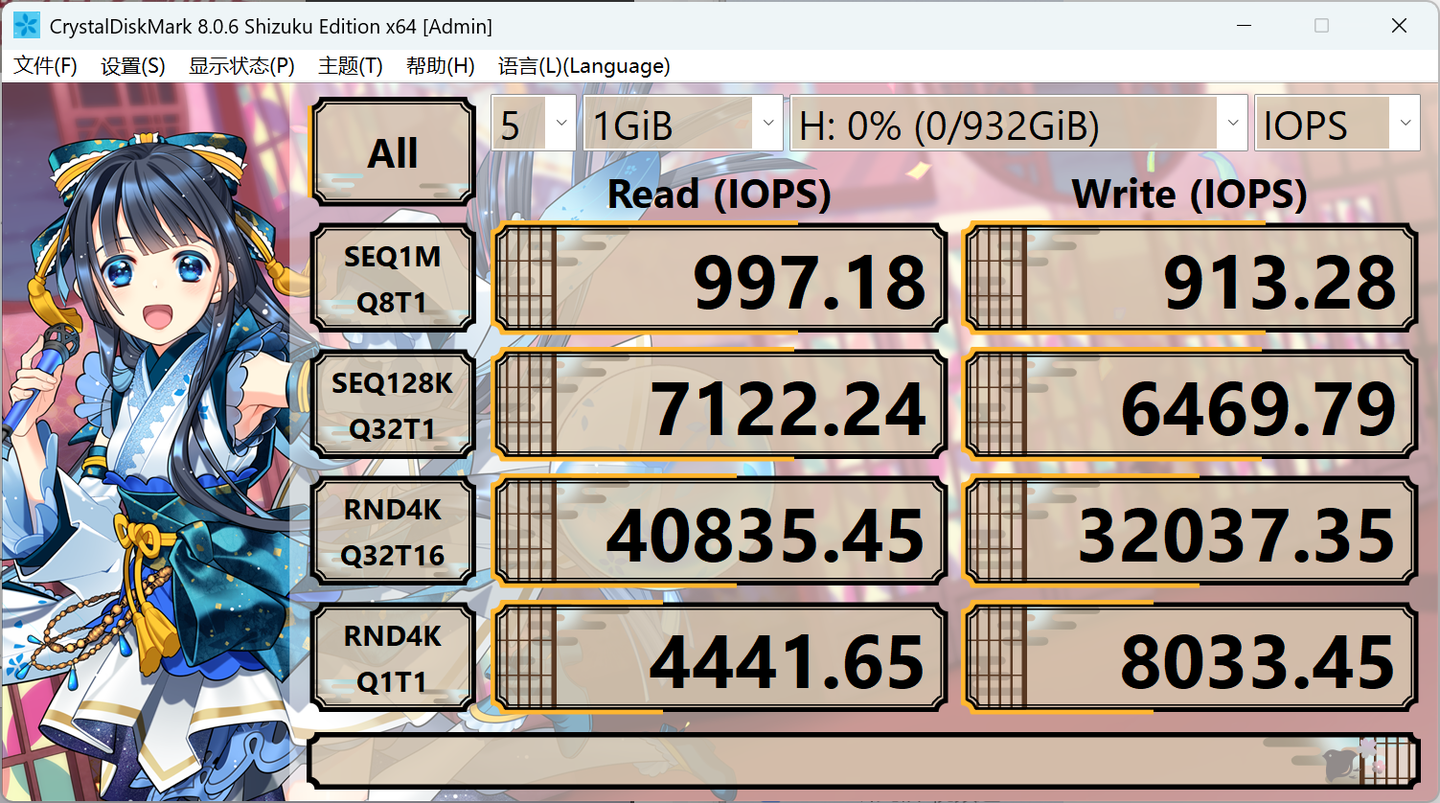The image size is (1440, 803).
Task: Expand the test size dropdown showing 1GiB
Action: [683, 123]
